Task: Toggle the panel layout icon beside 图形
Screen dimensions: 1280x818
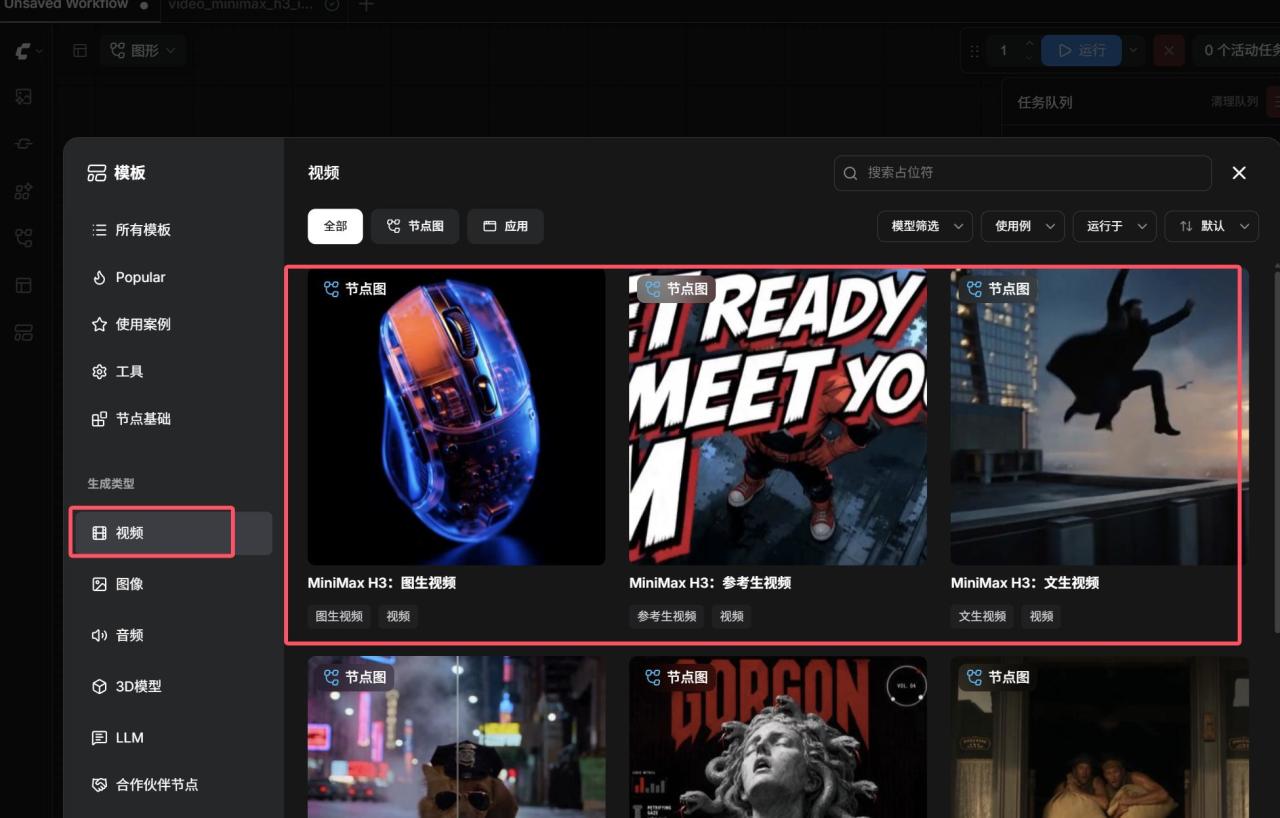Action: tap(80, 51)
